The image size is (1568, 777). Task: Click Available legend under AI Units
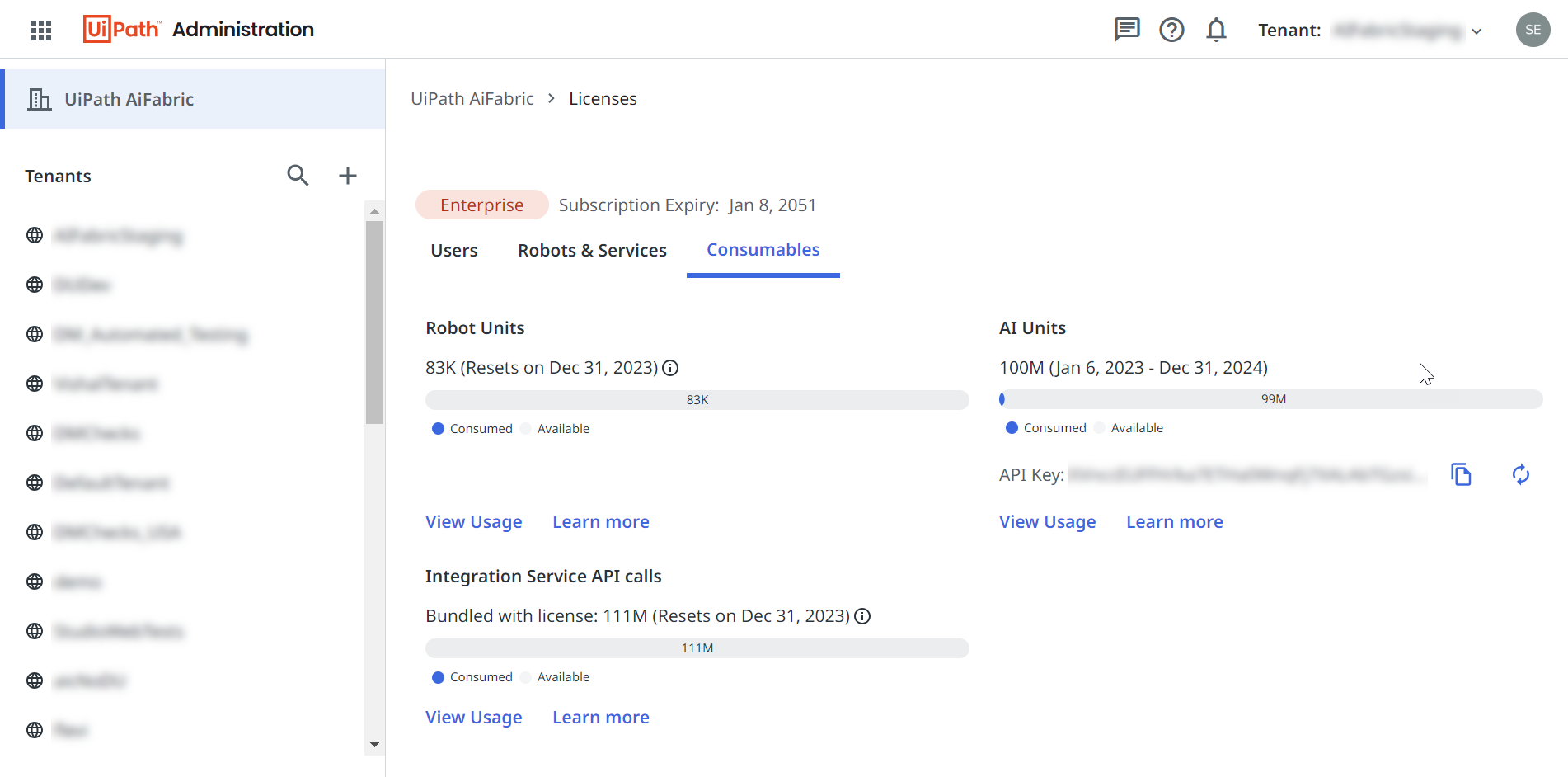pos(1129,428)
